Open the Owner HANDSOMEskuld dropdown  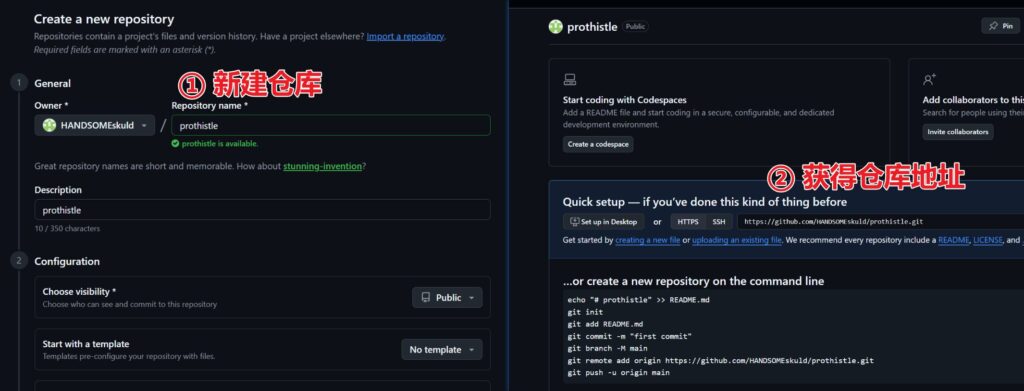[95, 125]
